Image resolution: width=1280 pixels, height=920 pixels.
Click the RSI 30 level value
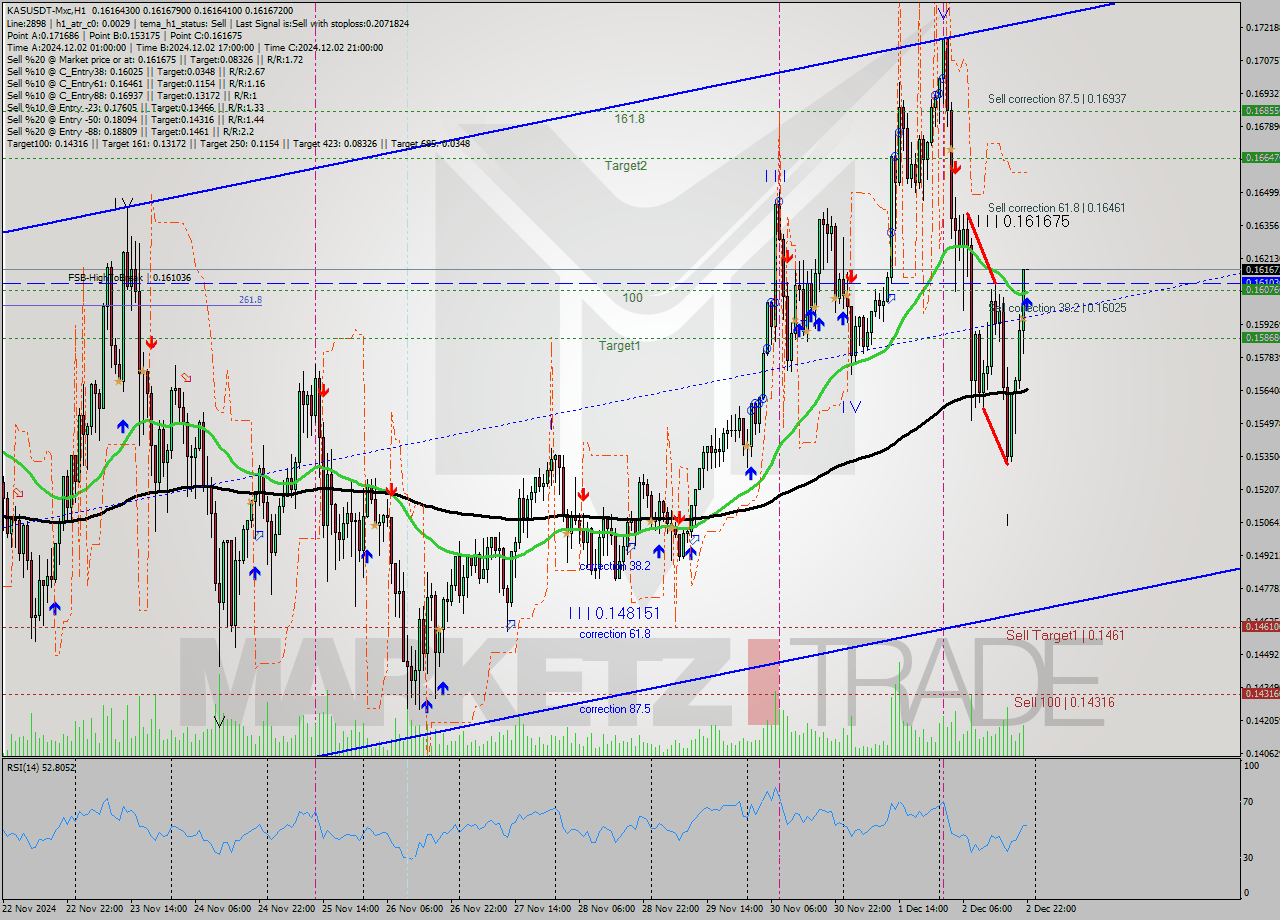pyautogui.click(x=1250, y=857)
